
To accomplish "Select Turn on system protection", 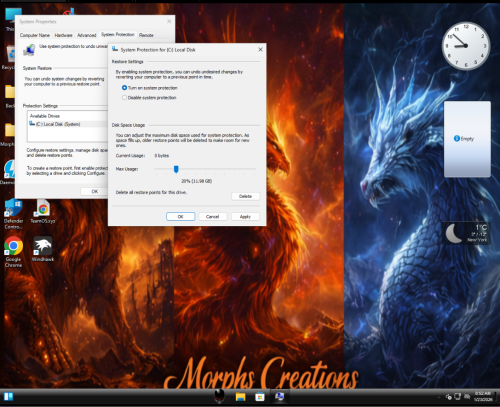I will point(149,88).
